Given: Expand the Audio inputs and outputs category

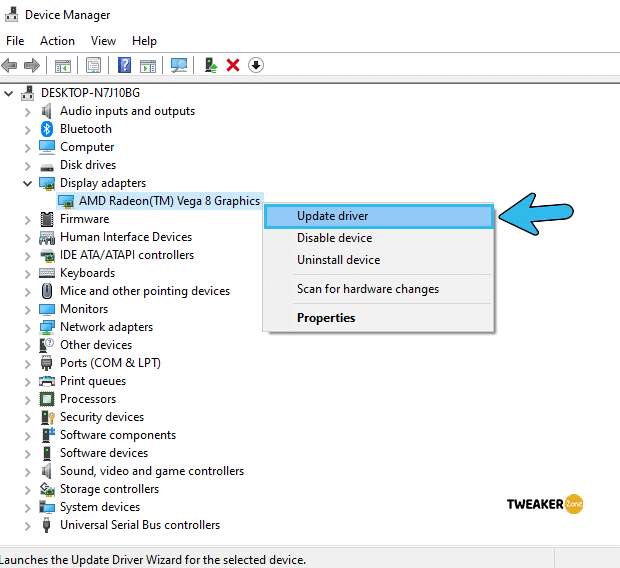Looking at the screenshot, I should click(27, 112).
